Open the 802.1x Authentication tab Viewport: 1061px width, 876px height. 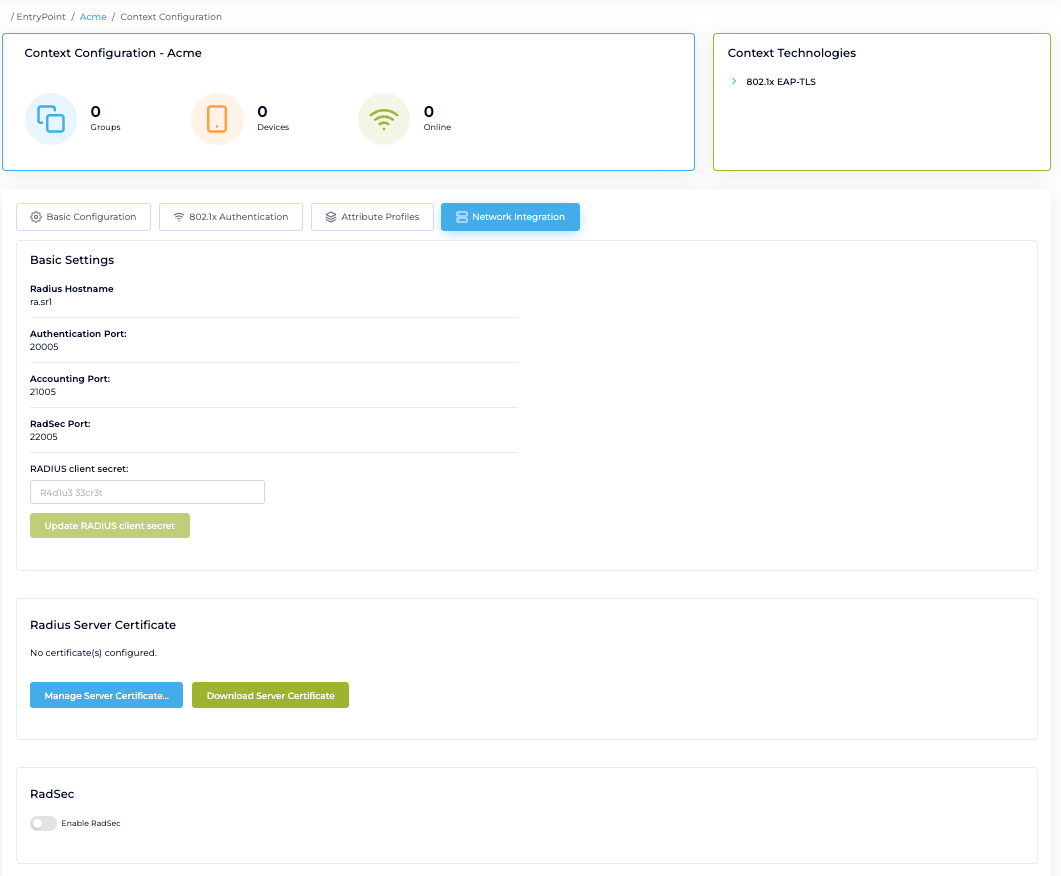coord(231,217)
